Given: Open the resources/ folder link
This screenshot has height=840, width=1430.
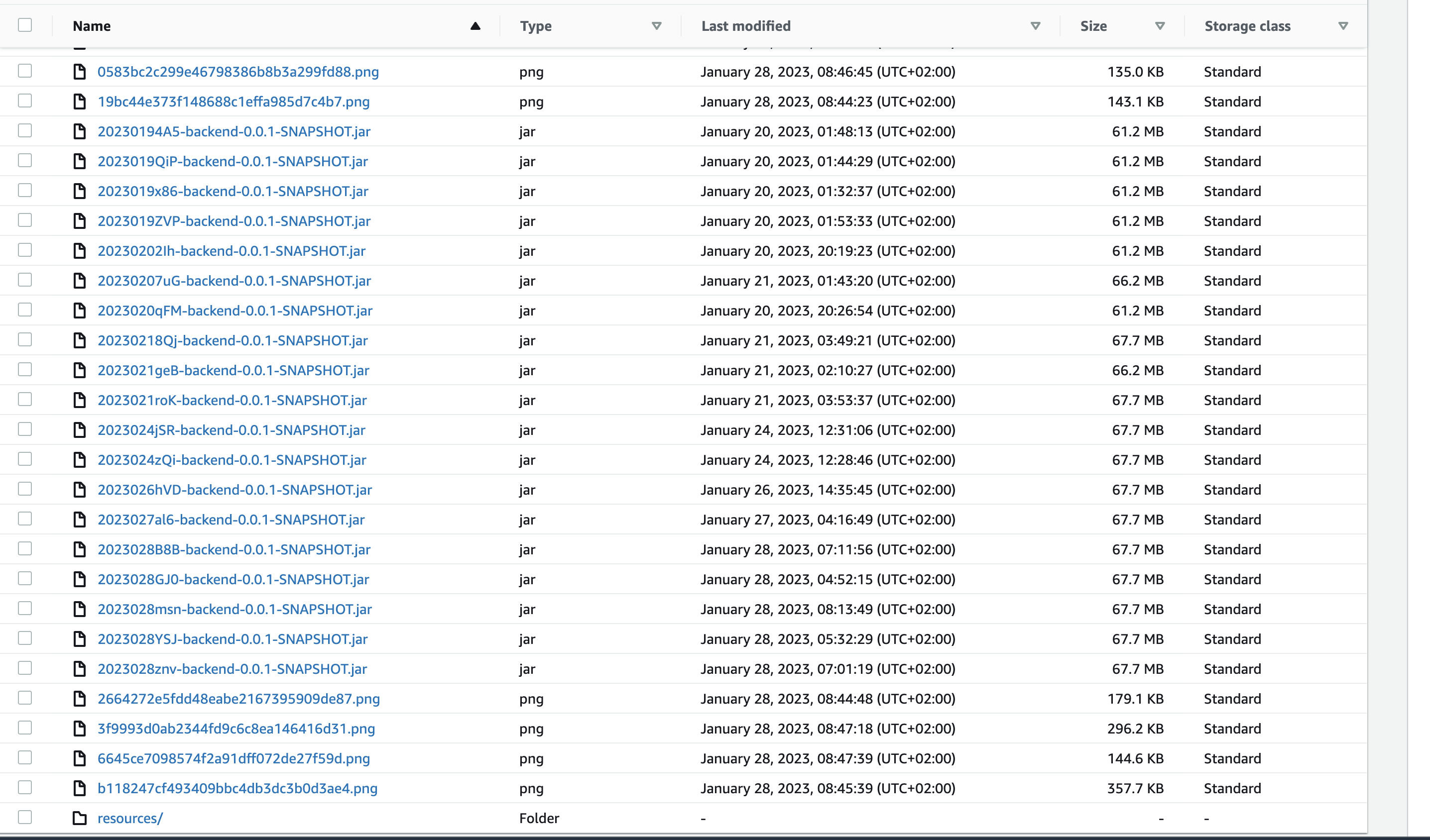Looking at the screenshot, I should [x=130, y=818].
